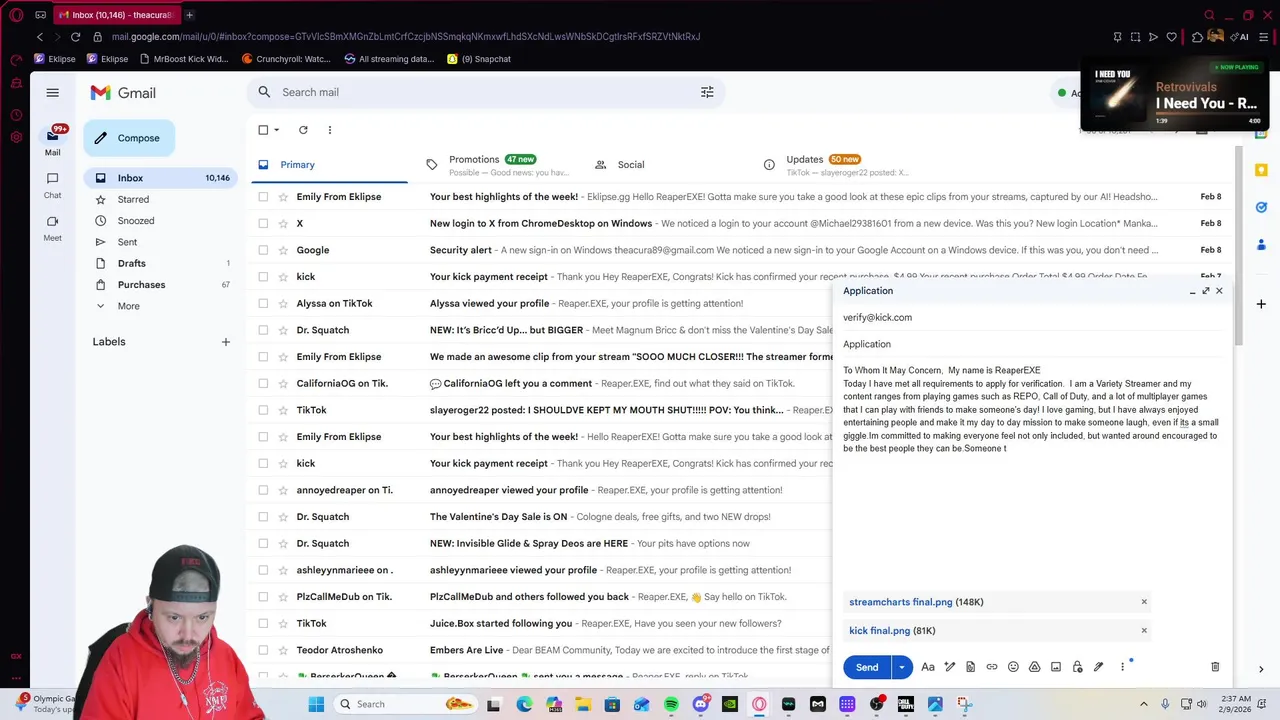Click the Subject field reading Application
Image resolution: width=1280 pixels, height=720 pixels.
coord(1033,344)
